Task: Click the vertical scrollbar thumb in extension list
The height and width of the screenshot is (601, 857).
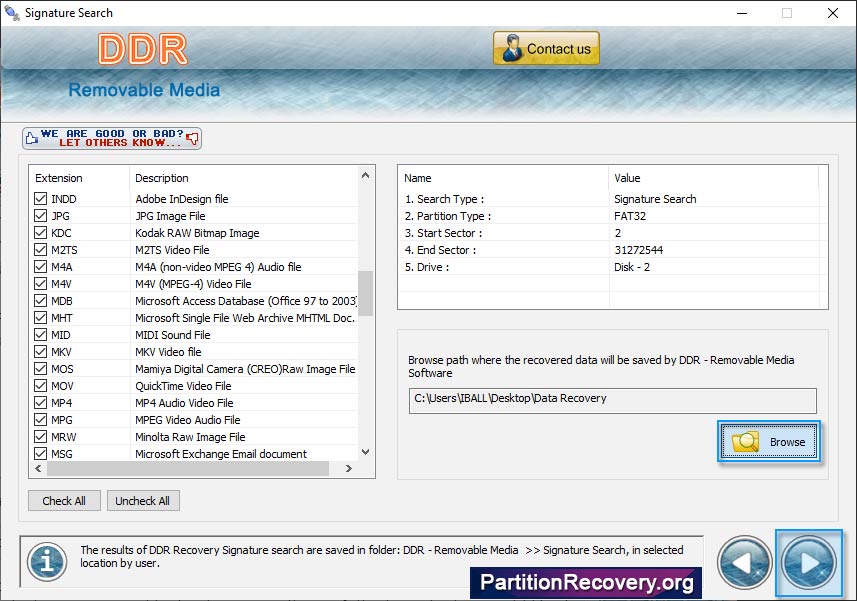Action: pos(366,293)
